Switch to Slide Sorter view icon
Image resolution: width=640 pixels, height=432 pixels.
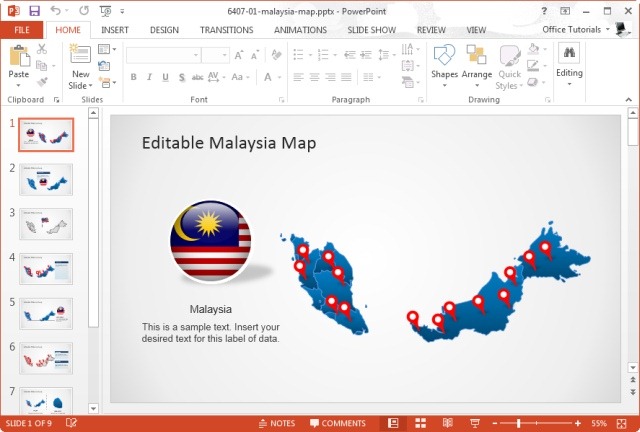click(x=420, y=423)
